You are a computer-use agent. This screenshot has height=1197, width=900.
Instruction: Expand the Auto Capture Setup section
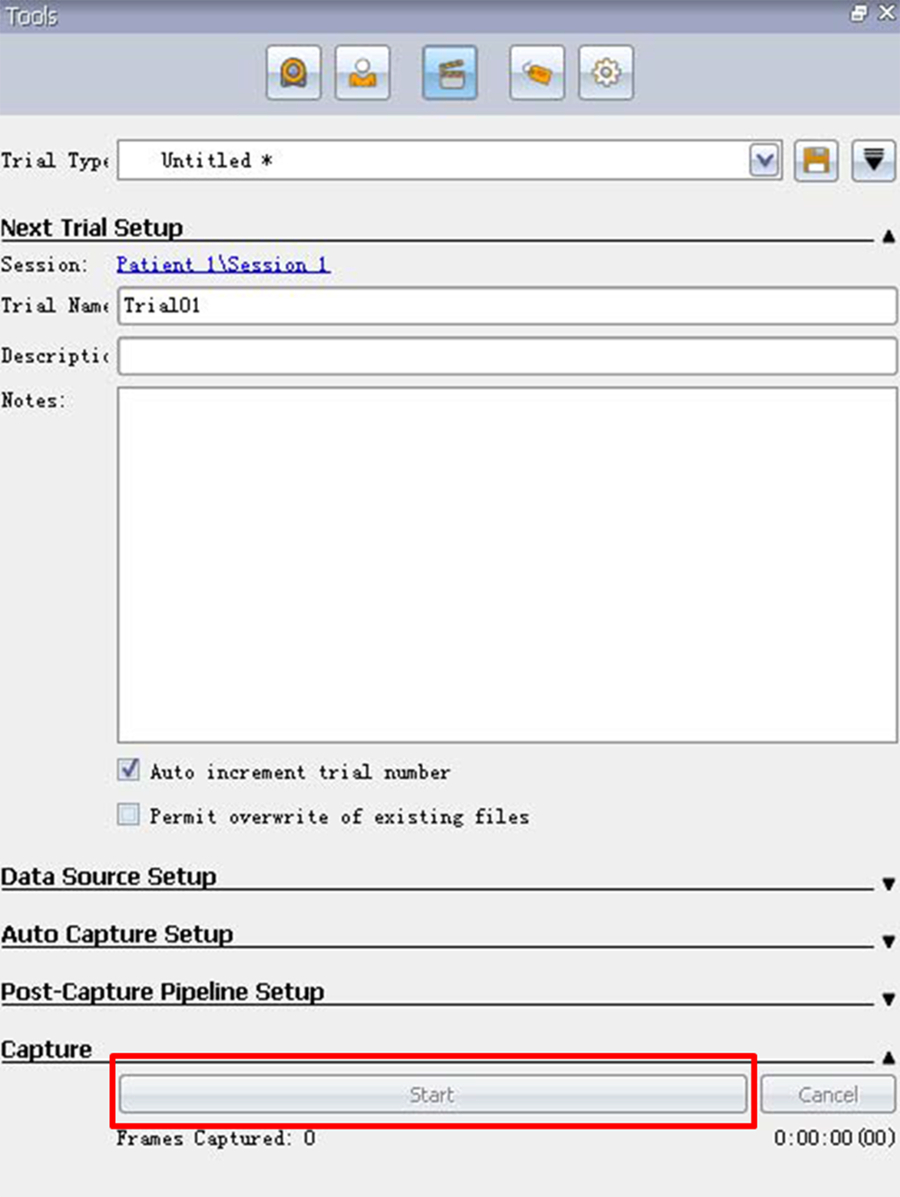[888, 942]
